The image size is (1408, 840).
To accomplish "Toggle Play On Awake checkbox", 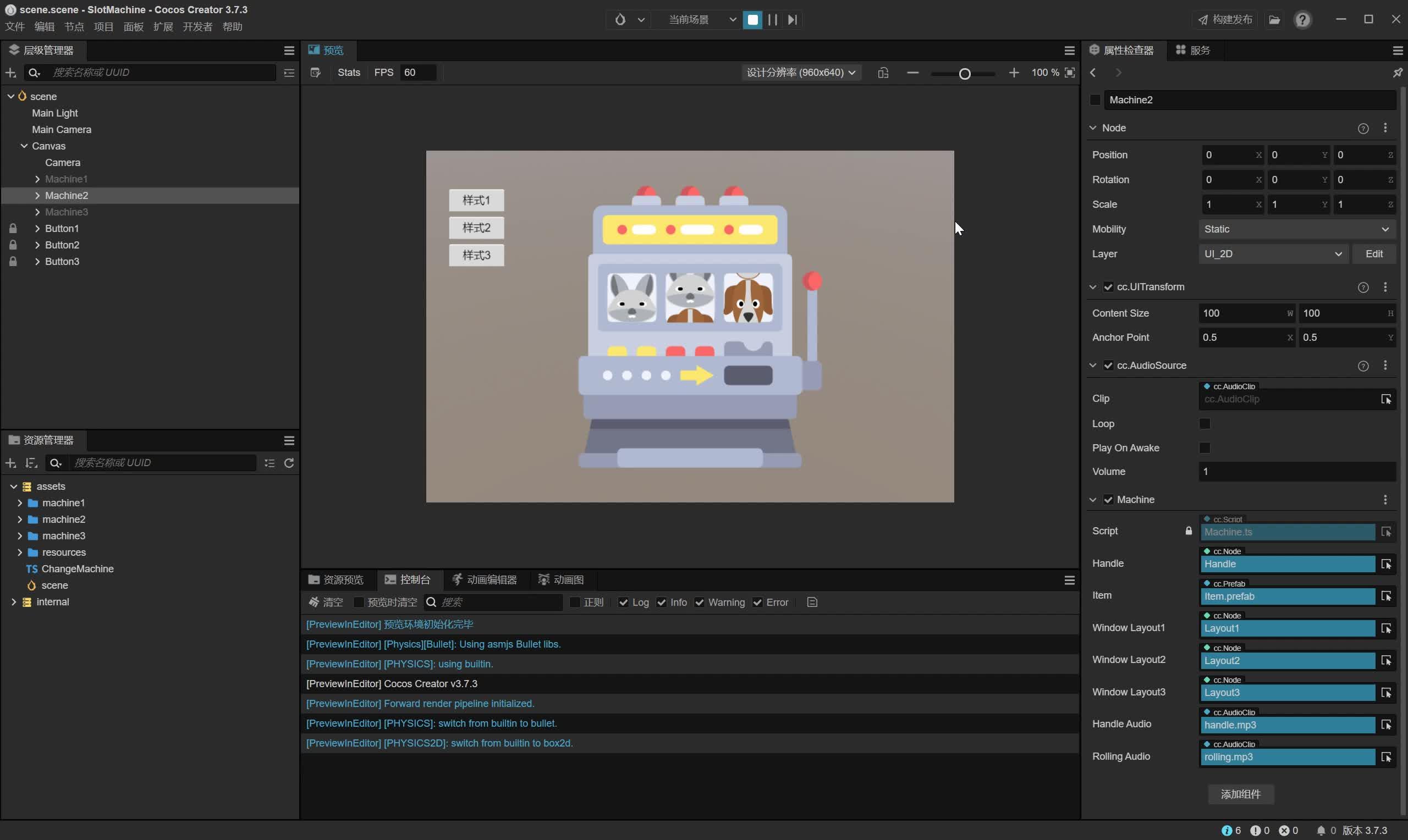I will click(x=1204, y=447).
